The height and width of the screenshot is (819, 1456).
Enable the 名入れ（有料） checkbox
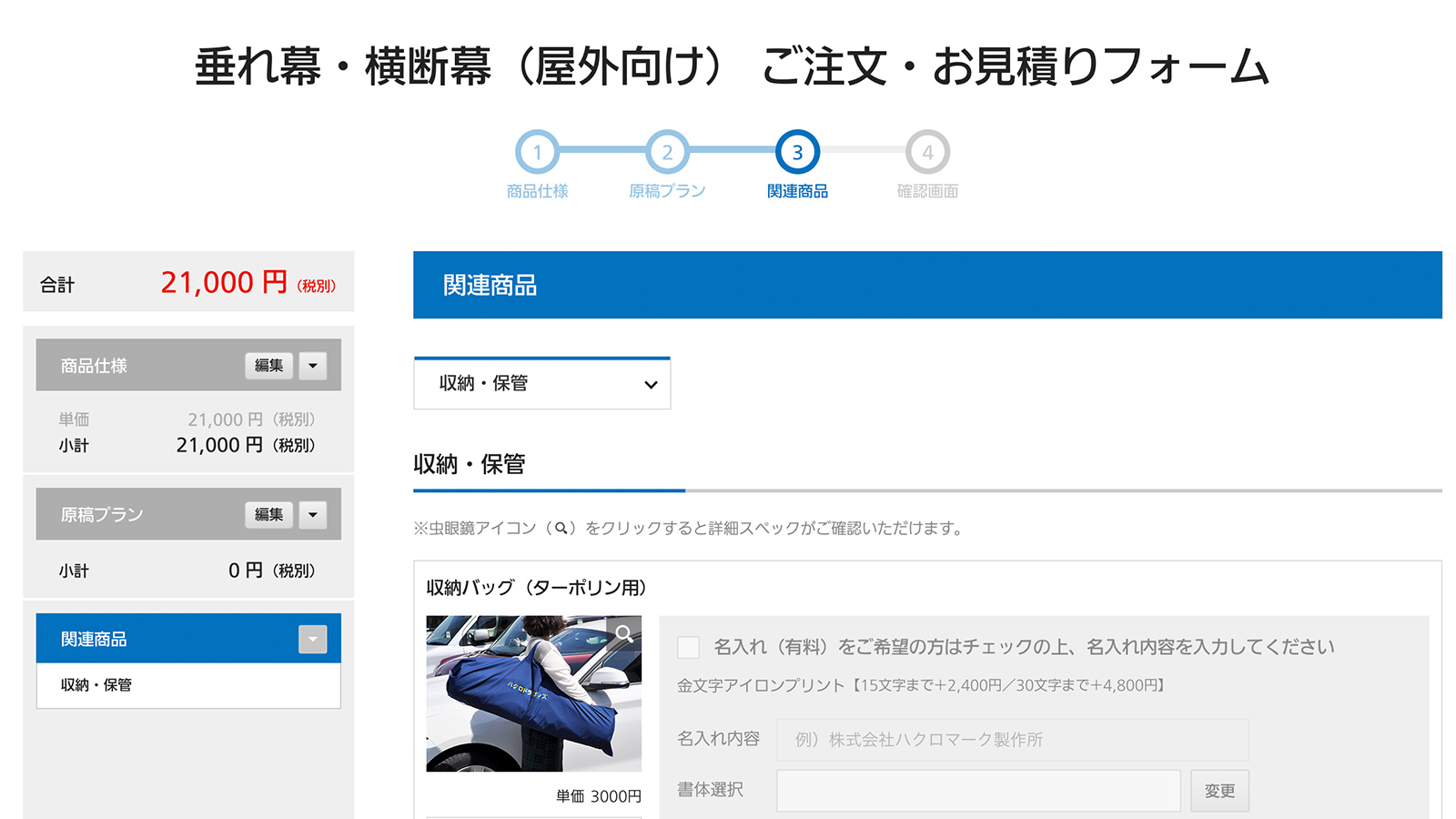[689, 647]
